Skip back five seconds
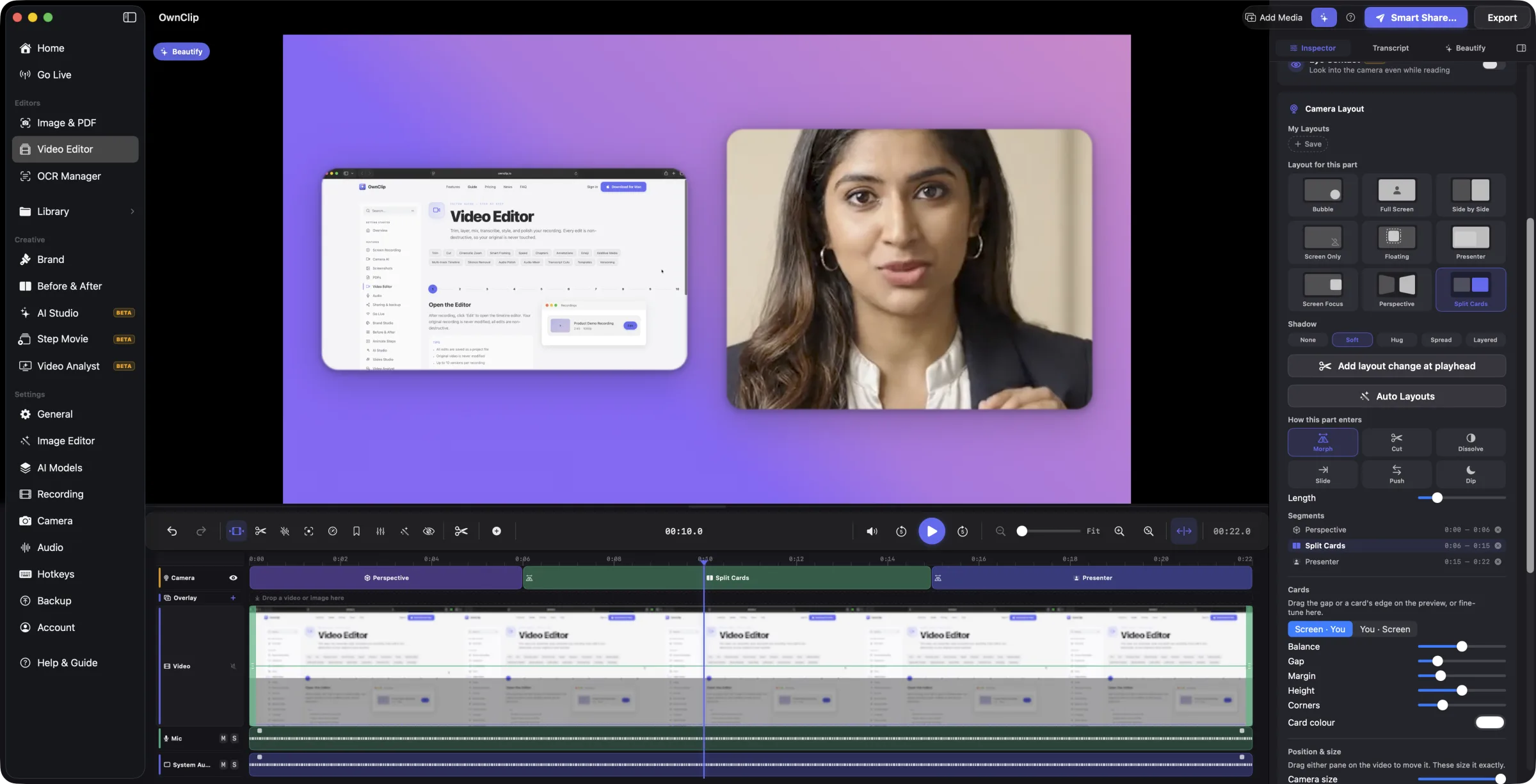 click(x=901, y=531)
